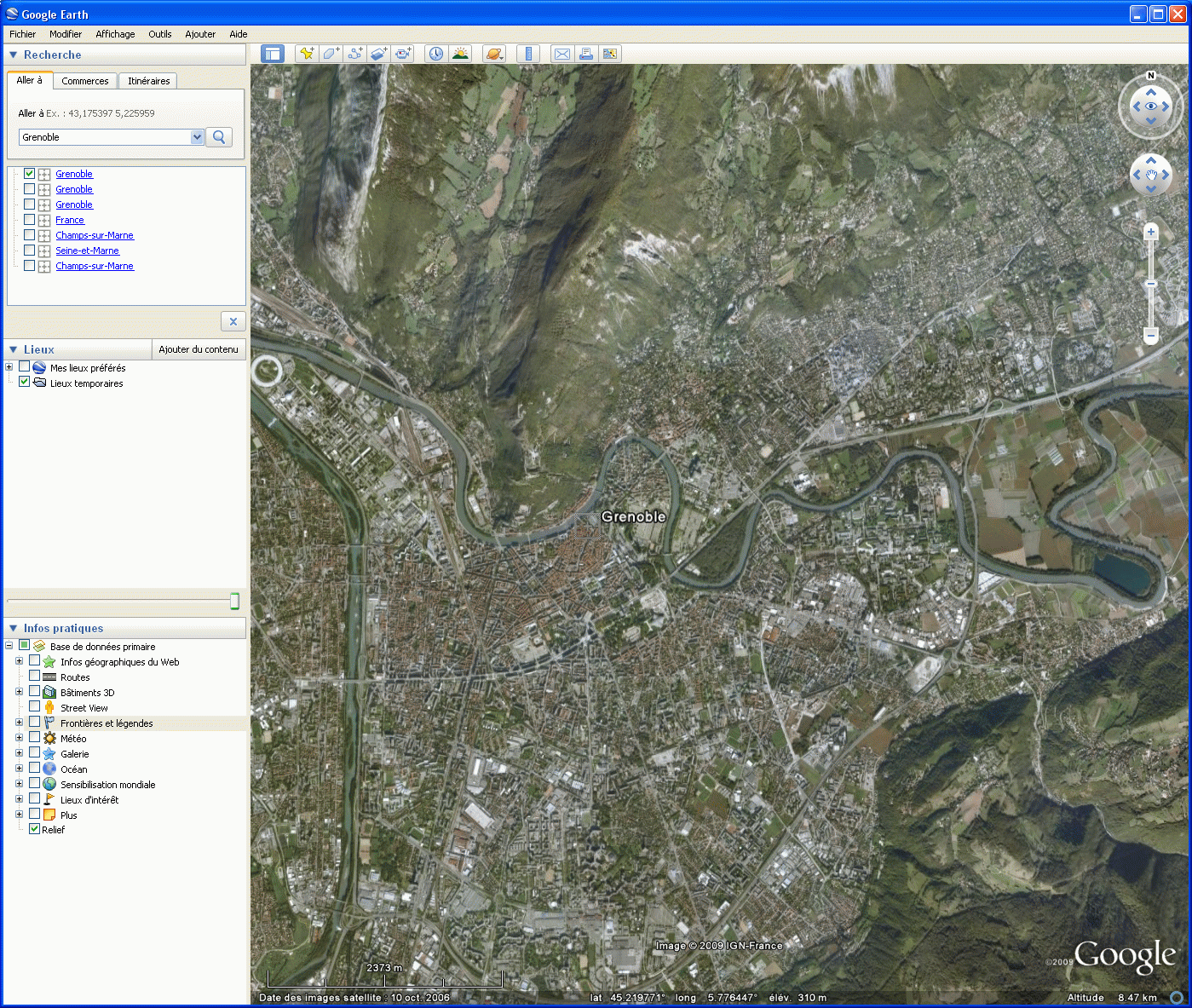Click Ajouter du contenu button
Screen dimensions: 1192x1008
199,349
